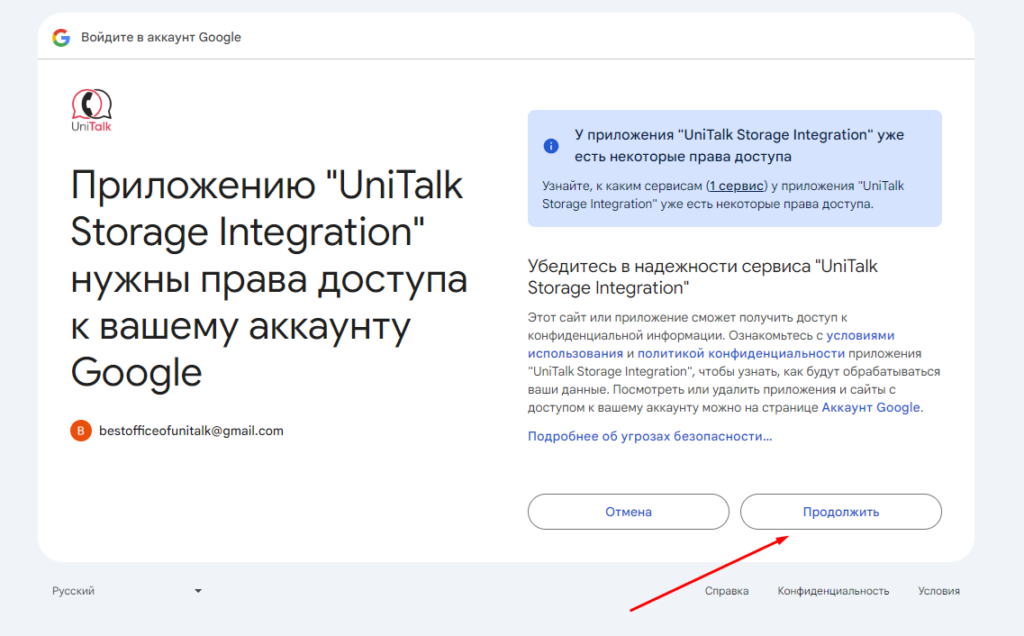The image size is (1024, 636).
Task: Click the arrow of the Русский dropdown
Action: pyautogui.click(x=198, y=591)
